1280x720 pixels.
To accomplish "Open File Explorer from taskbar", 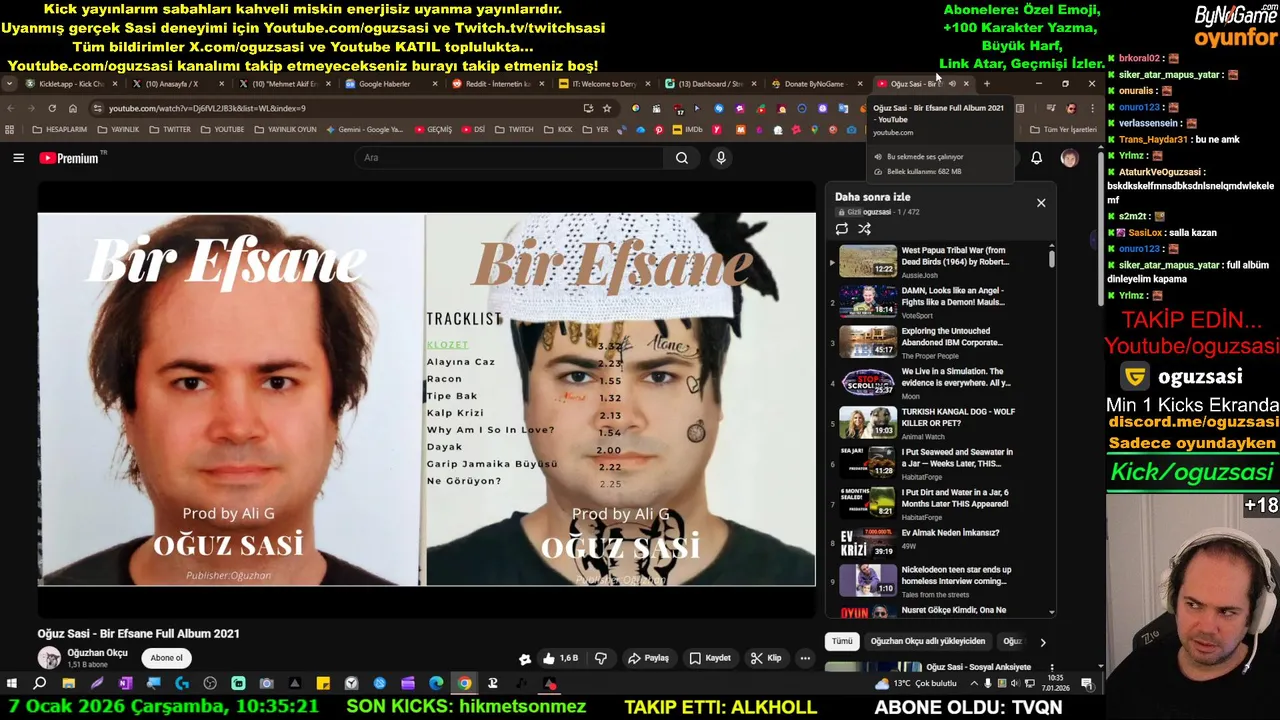I will pos(68,684).
